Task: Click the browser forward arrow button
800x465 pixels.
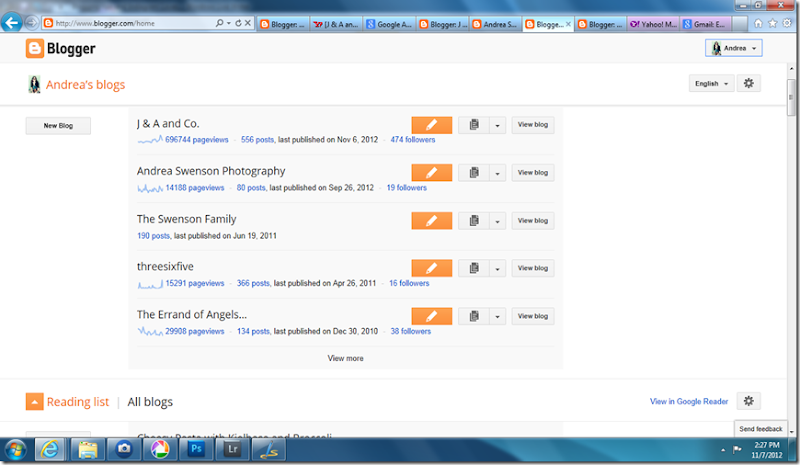Action: [31, 22]
